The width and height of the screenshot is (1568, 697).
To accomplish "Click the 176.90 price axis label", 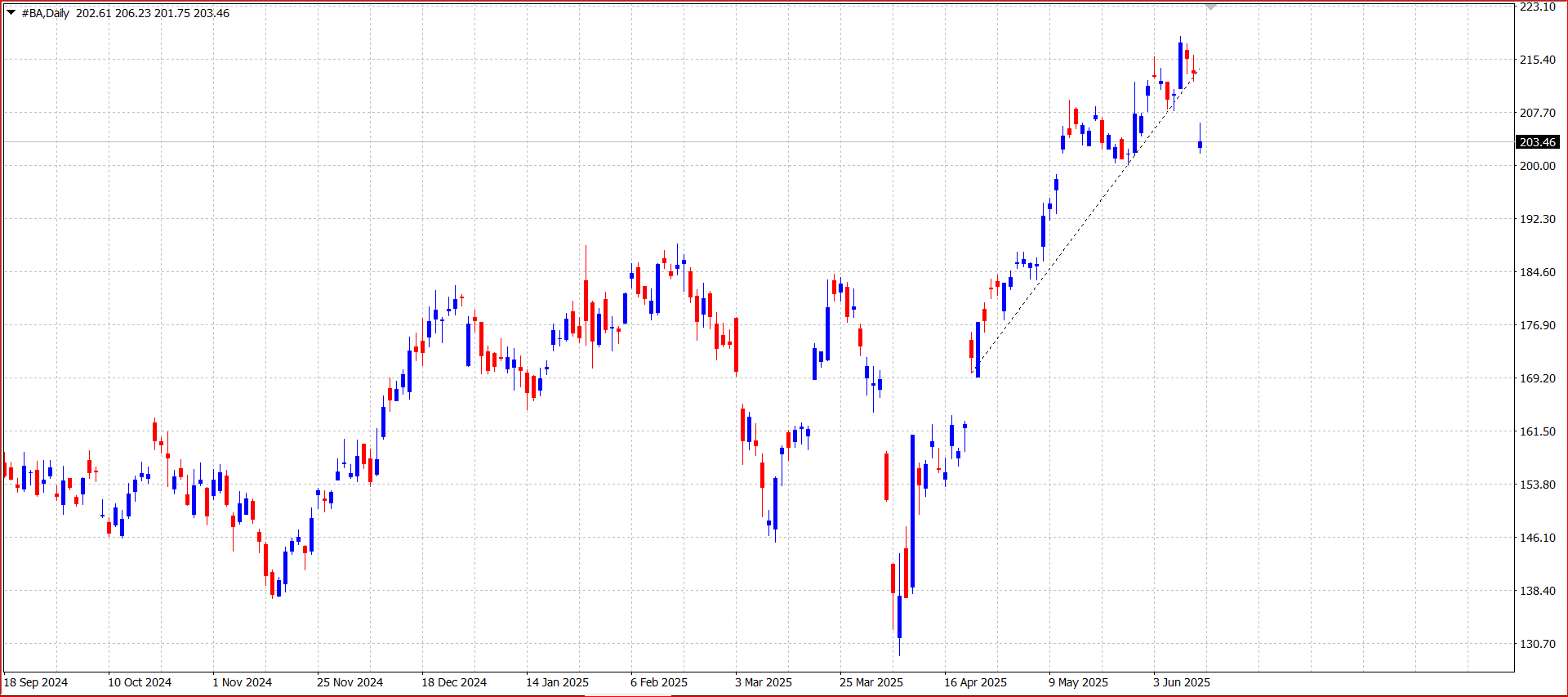I will tap(1537, 325).
